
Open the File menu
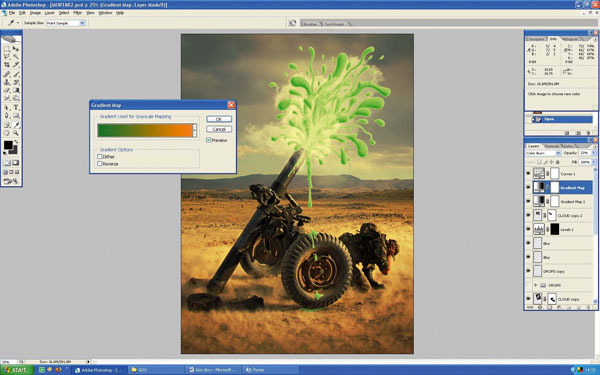tap(12, 13)
